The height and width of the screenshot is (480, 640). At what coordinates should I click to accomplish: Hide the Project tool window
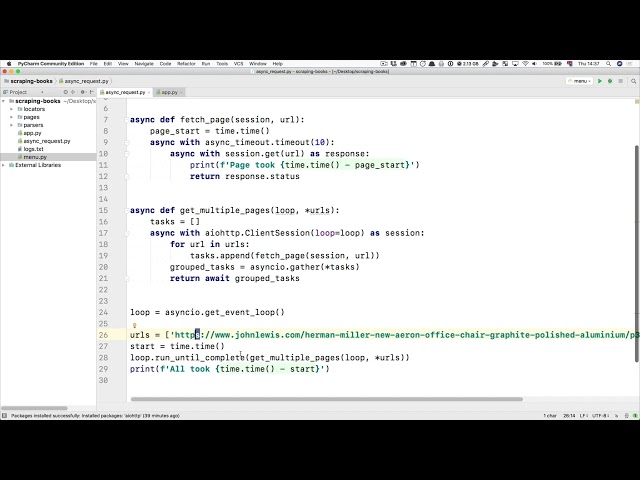point(91,92)
